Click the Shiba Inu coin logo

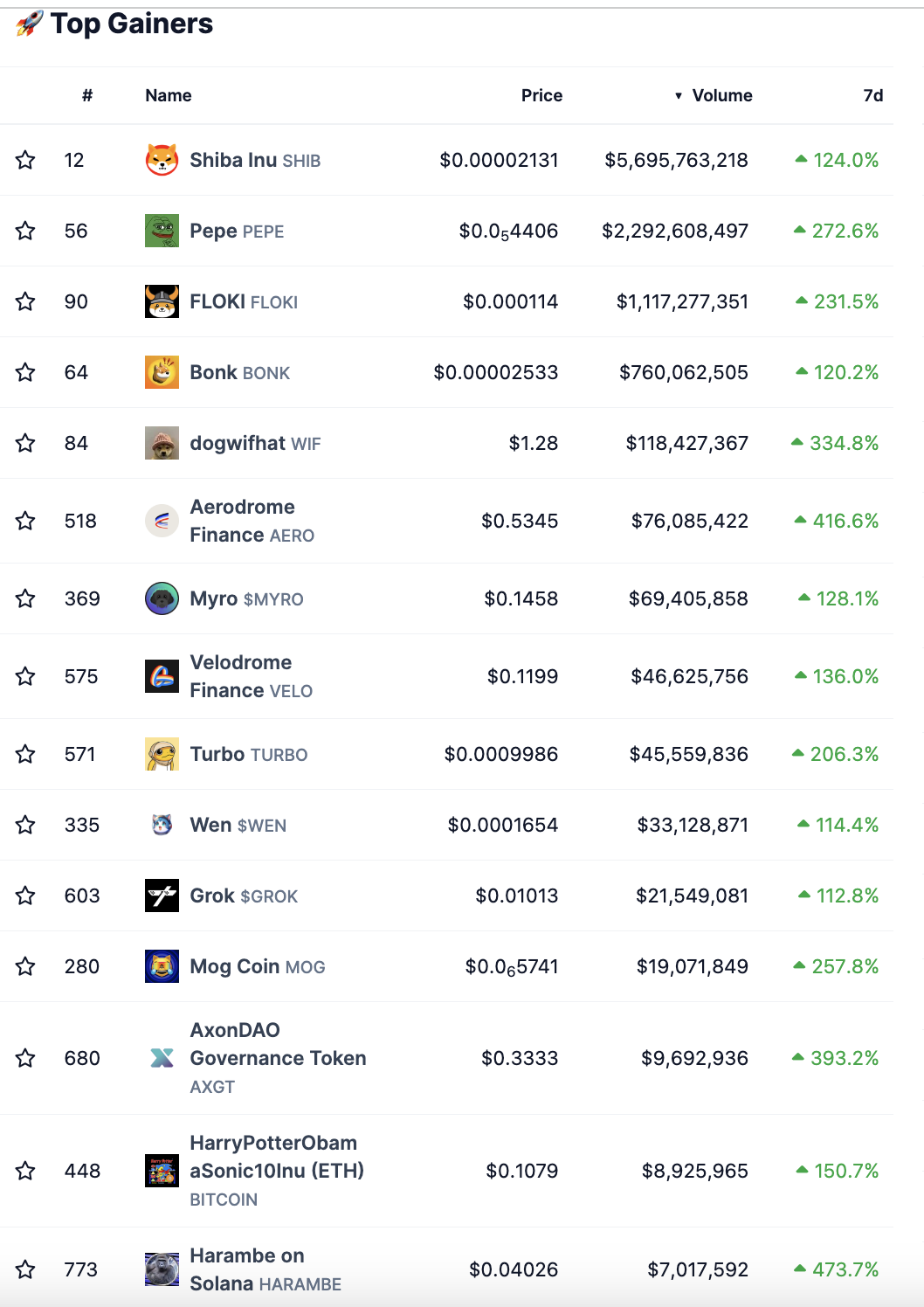pos(162,160)
